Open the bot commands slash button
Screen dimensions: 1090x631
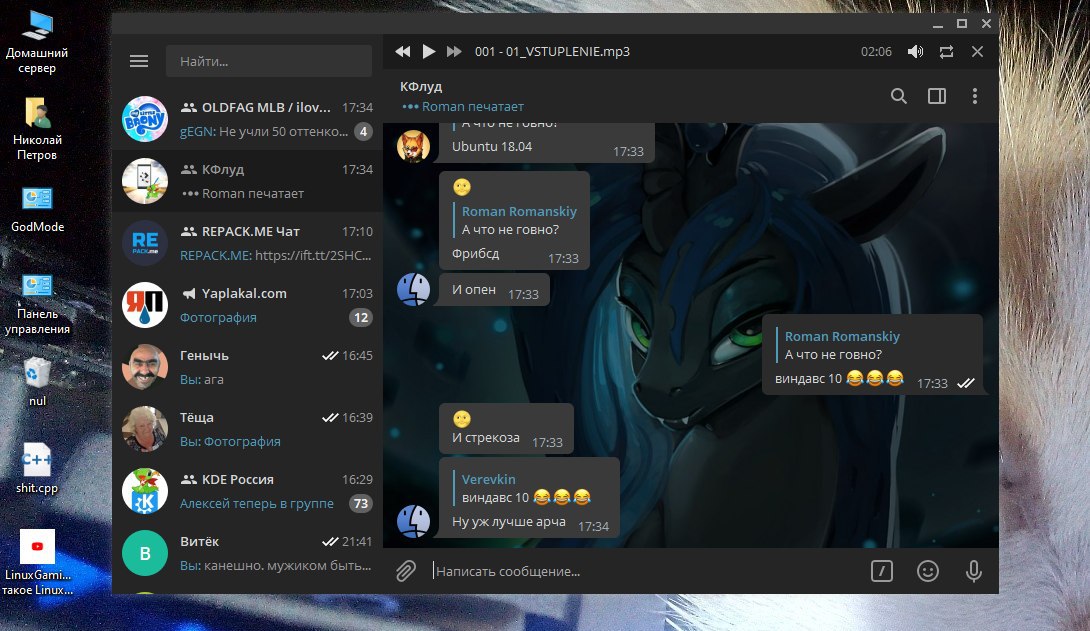pyautogui.click(x=881, y=571)
